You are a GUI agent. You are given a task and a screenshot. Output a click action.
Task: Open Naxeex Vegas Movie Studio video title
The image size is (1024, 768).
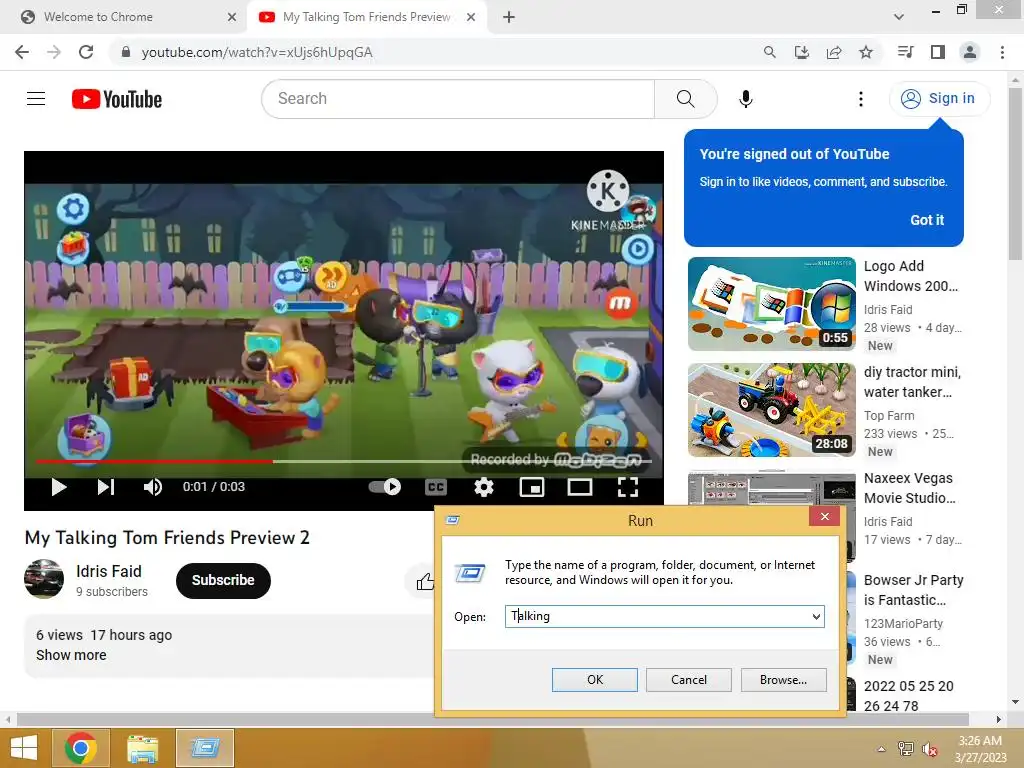[x=909, y=488]
